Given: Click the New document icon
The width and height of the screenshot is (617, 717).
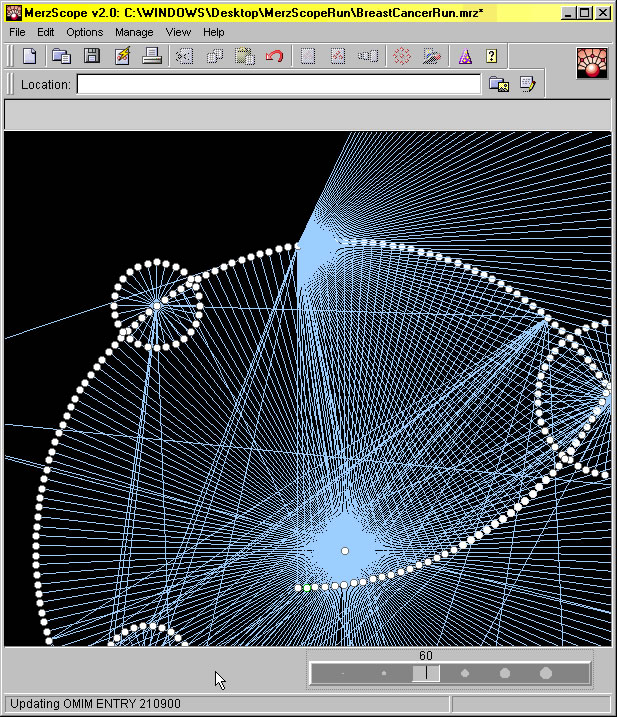Looking at the screenshot, I should 30,56.
